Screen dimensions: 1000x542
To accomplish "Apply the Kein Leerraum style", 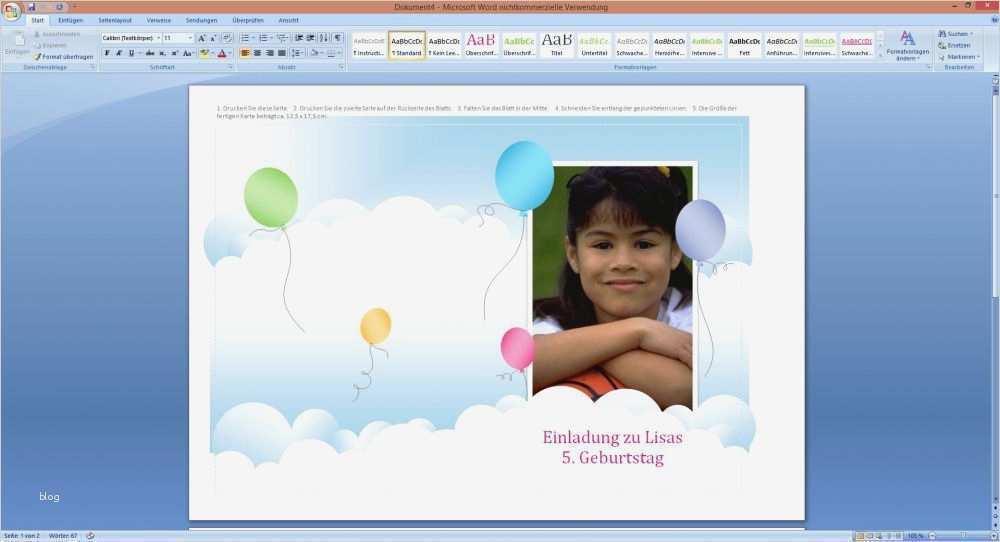I will click(x=444, y=45).
